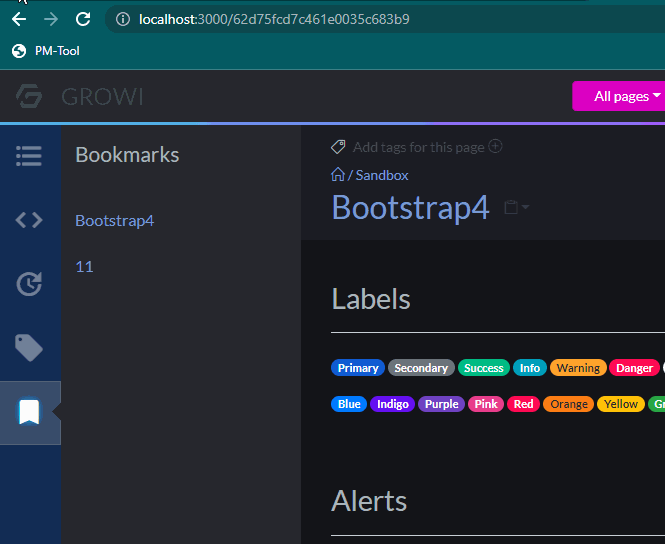Click the Pink badge

(x=486, y=404)
